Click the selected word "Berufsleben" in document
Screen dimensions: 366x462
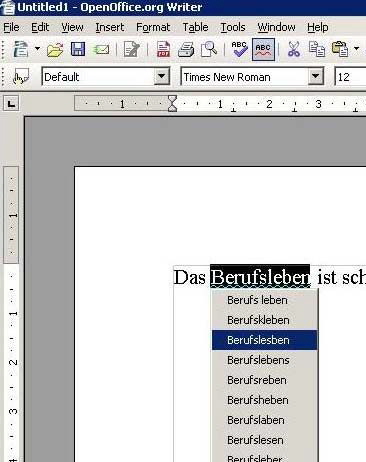tap(260, 277)
